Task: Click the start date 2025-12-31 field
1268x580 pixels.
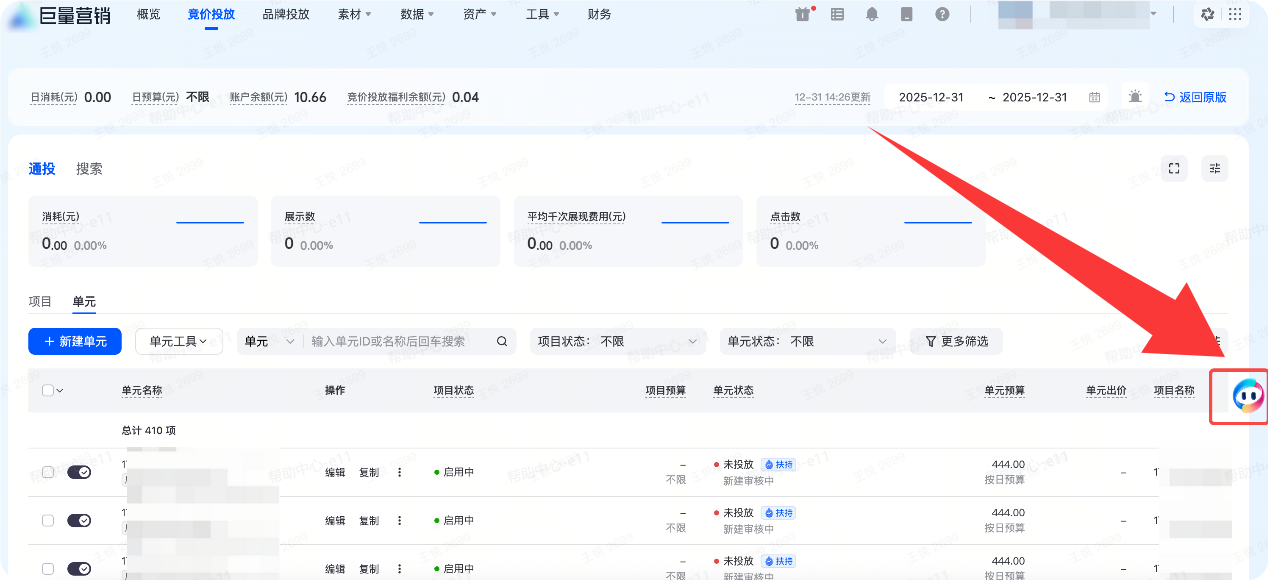Action: point(931,97)
